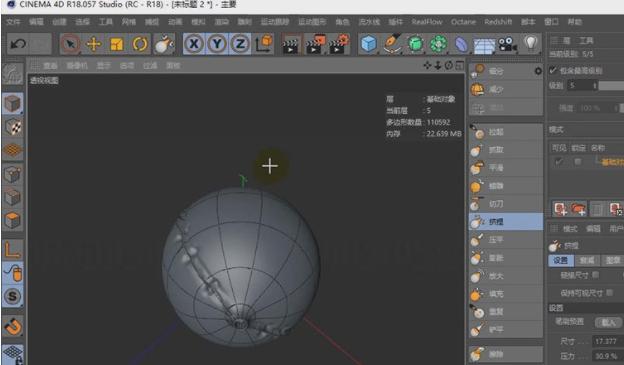The image size is (624, 365).
Task: Click viewport toggle layout icon
Action: tap(459, 65)
